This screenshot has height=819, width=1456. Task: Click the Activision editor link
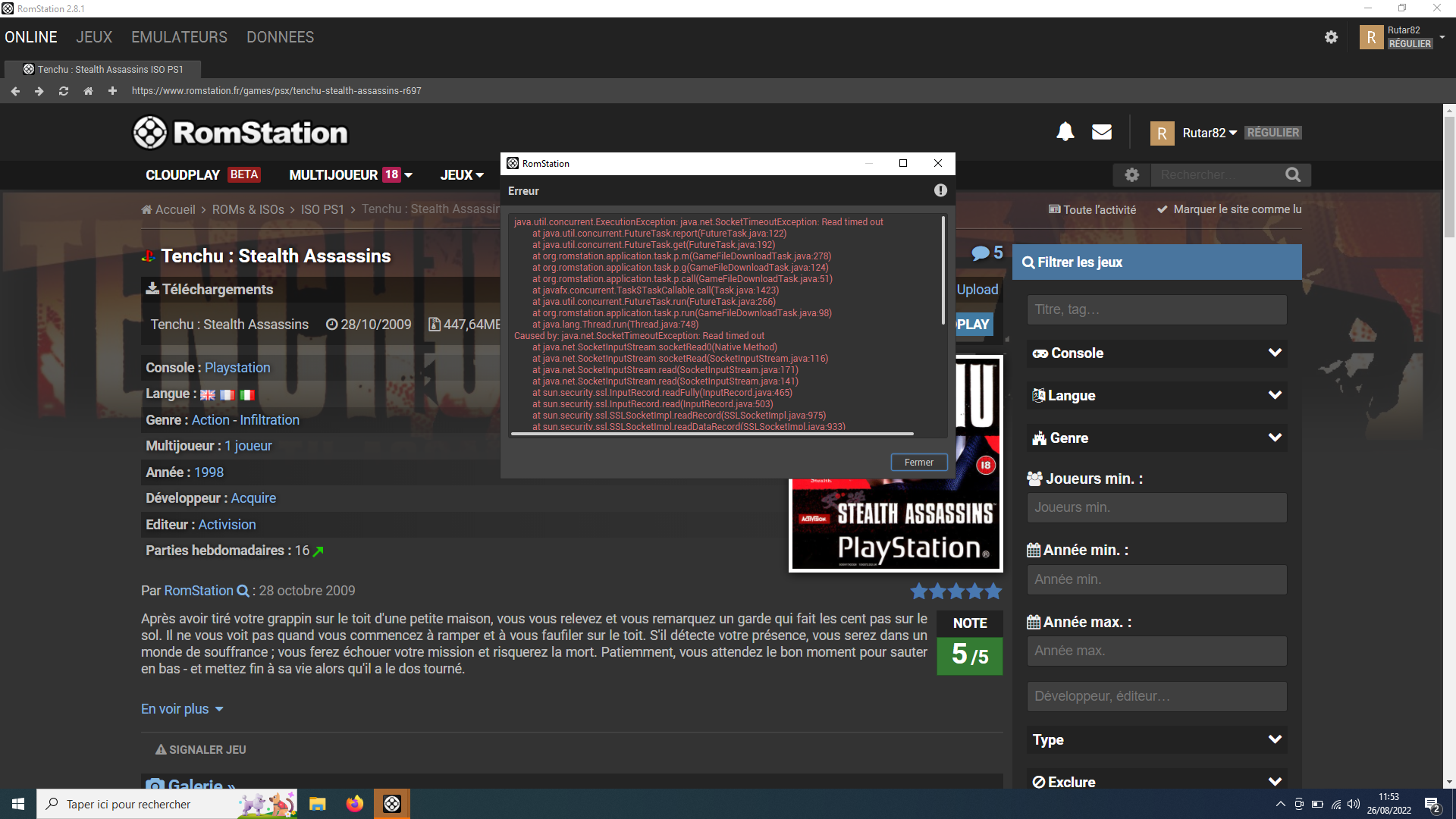point(227,525)
